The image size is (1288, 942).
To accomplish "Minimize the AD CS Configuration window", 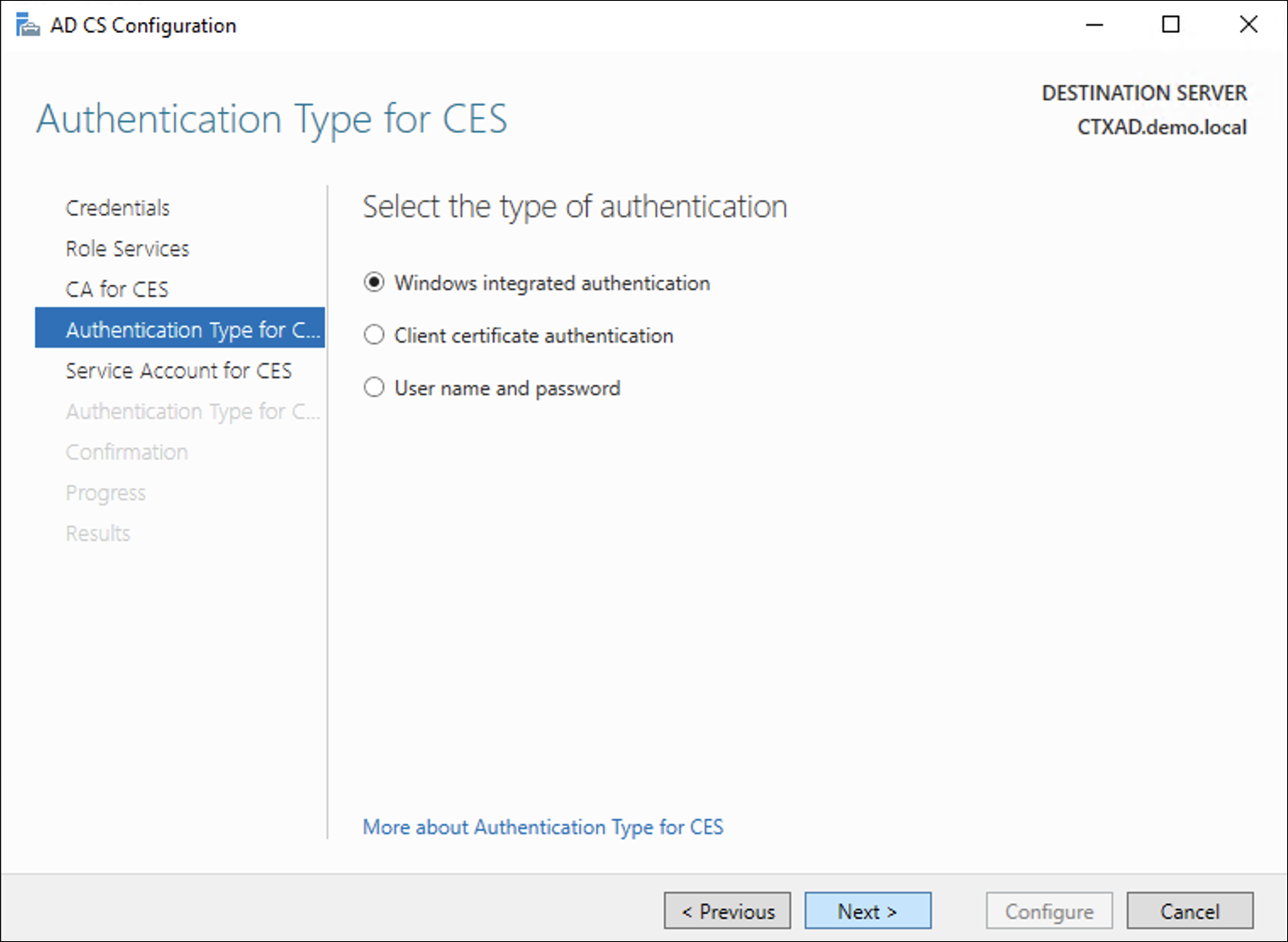I will point(1094,25).
